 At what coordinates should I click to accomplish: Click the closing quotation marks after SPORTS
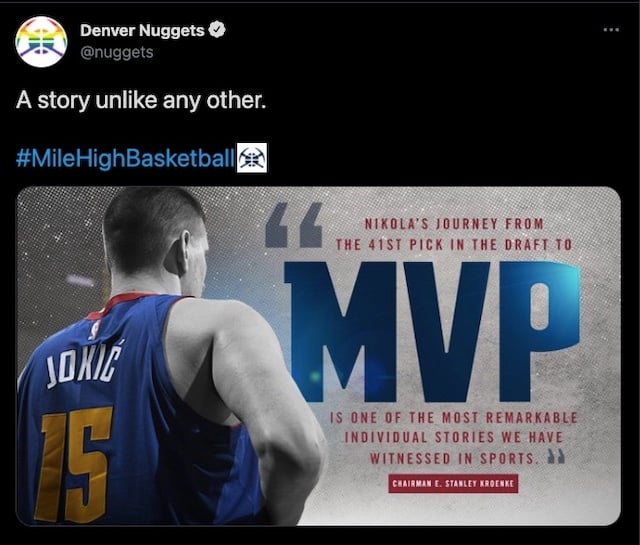tap(556, 457)
